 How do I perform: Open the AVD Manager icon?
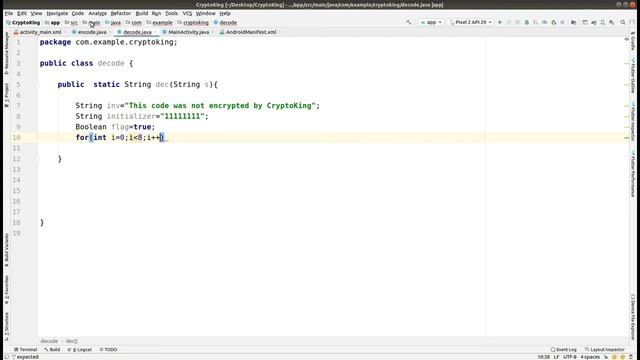click(602, 22)
